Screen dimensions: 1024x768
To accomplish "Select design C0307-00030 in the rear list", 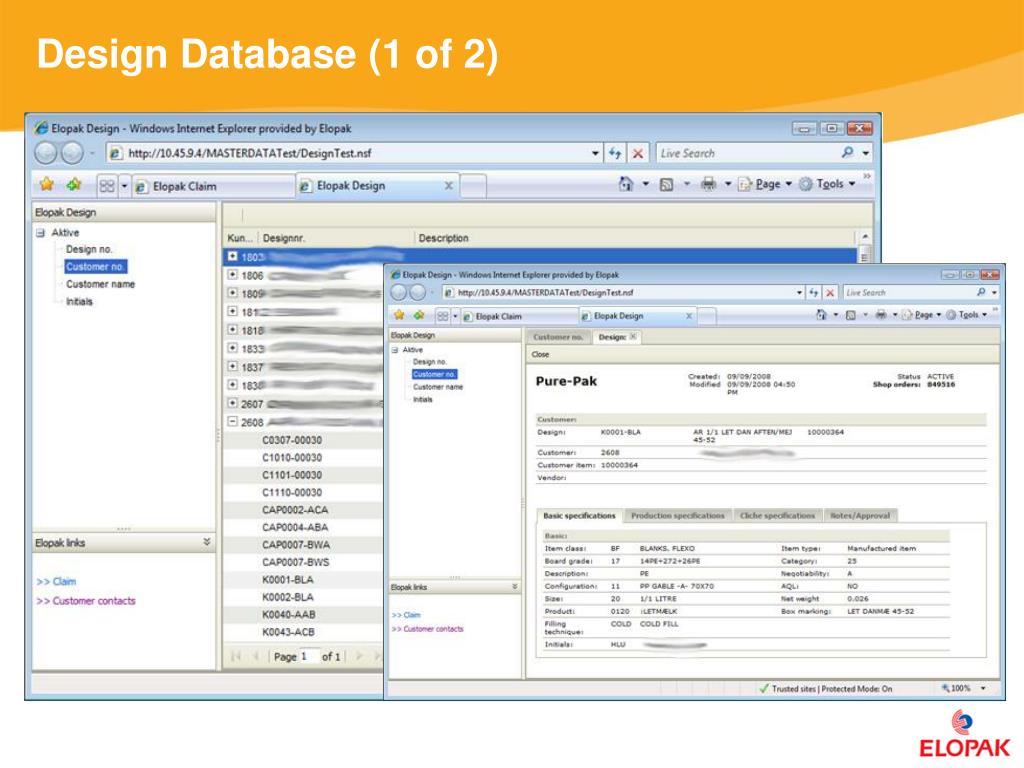I will 292,440.
